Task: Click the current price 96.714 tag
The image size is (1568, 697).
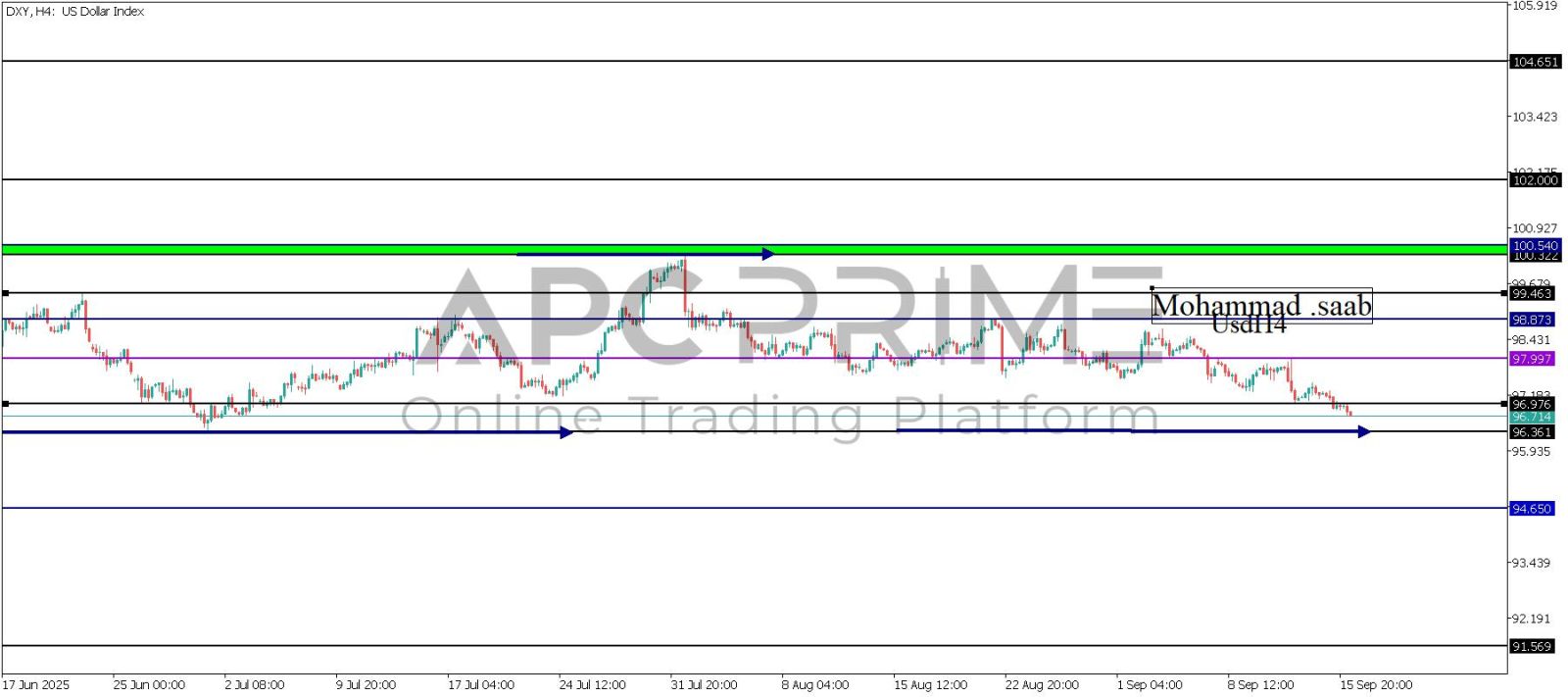Action: click(1531, 417)
